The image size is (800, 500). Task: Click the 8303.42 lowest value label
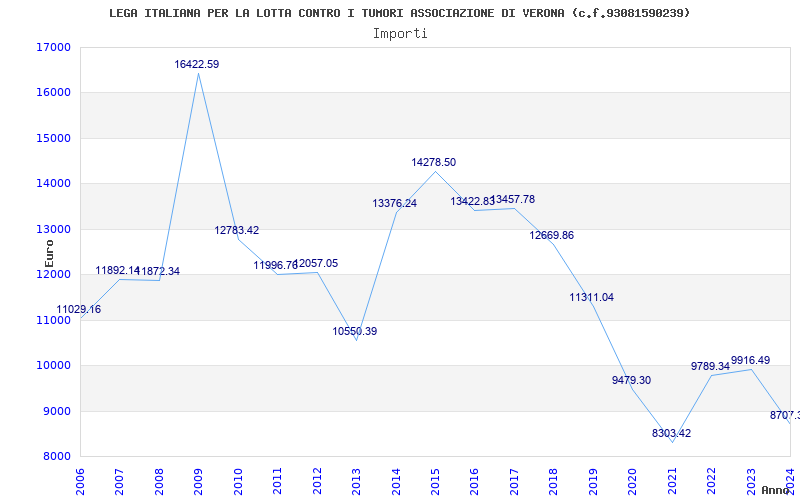671,433
